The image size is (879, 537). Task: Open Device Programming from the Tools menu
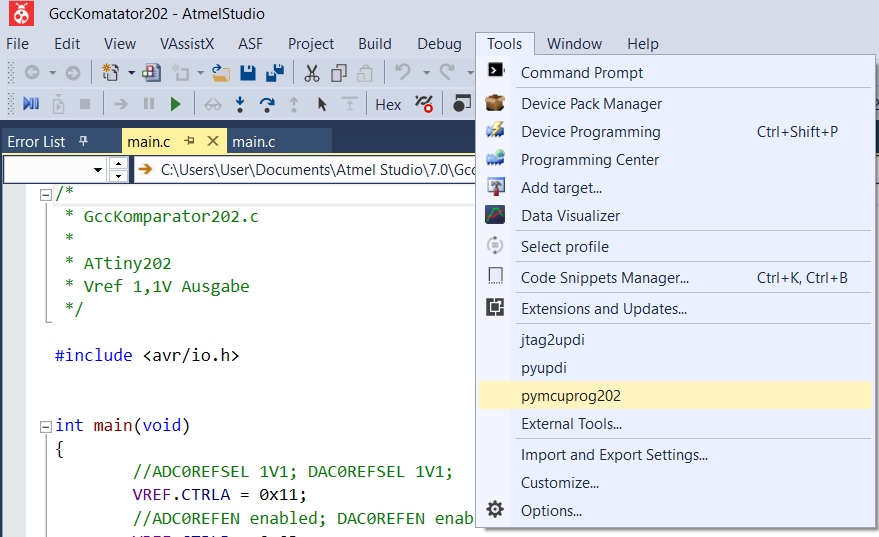click(590, 132)
